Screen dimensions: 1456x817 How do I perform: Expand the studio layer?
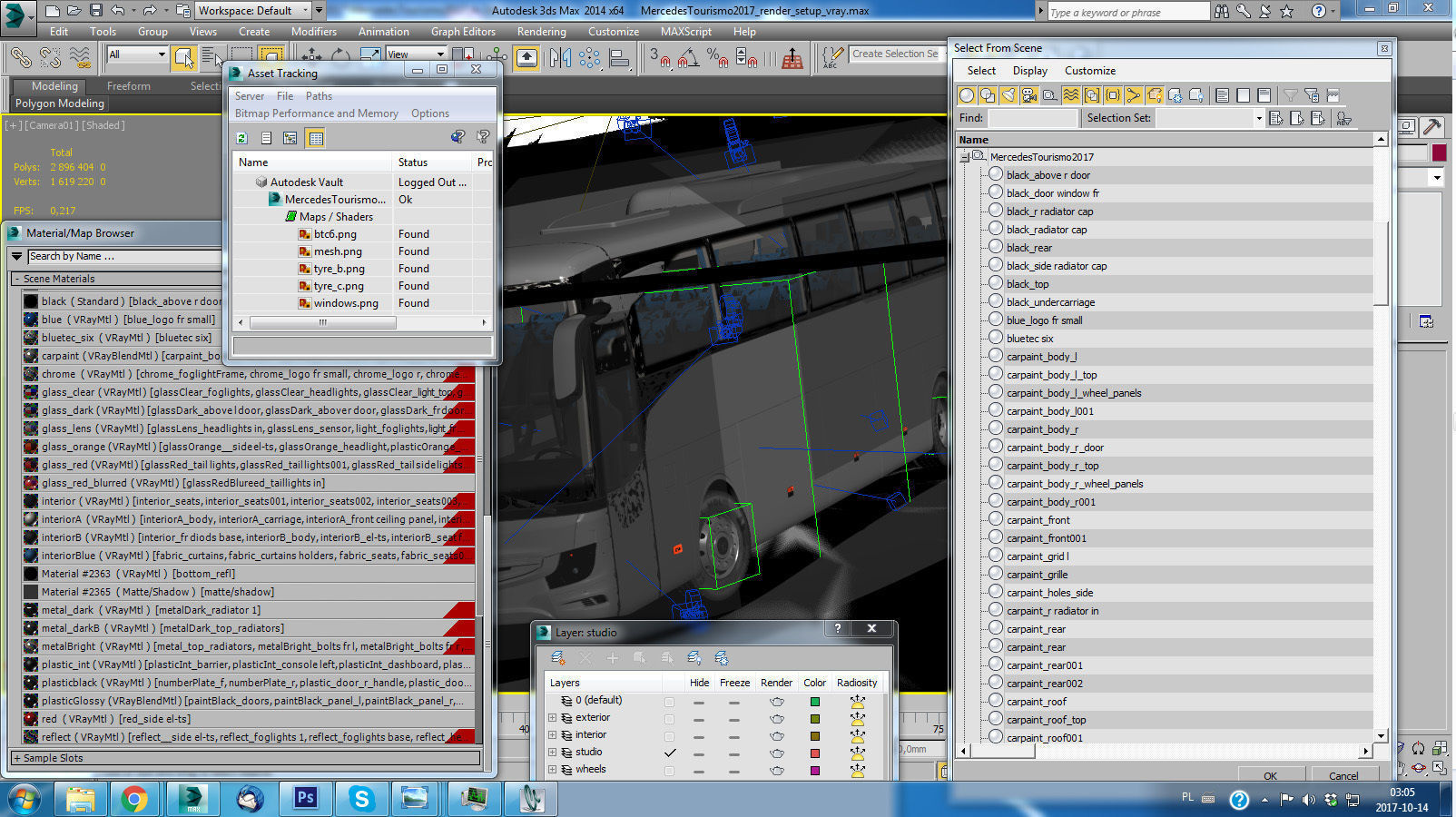[x=552, y=753]
